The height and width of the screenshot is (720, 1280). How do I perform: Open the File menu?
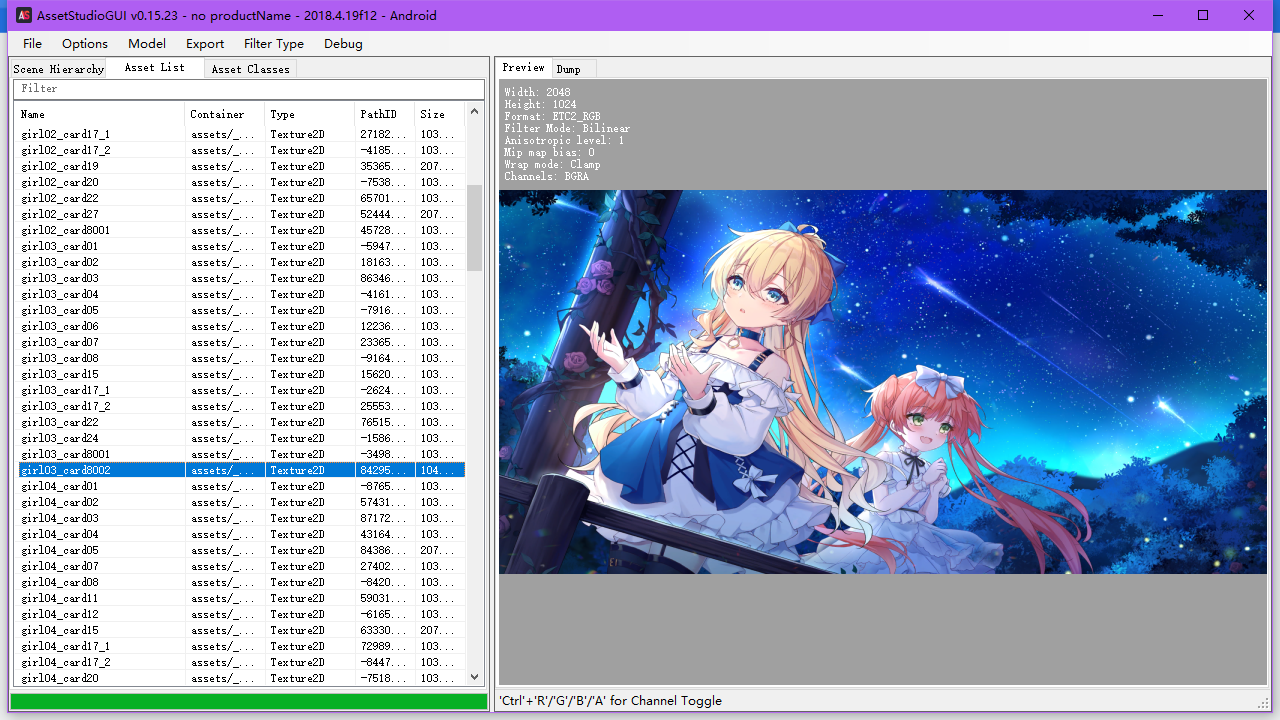tap(33, 43)
